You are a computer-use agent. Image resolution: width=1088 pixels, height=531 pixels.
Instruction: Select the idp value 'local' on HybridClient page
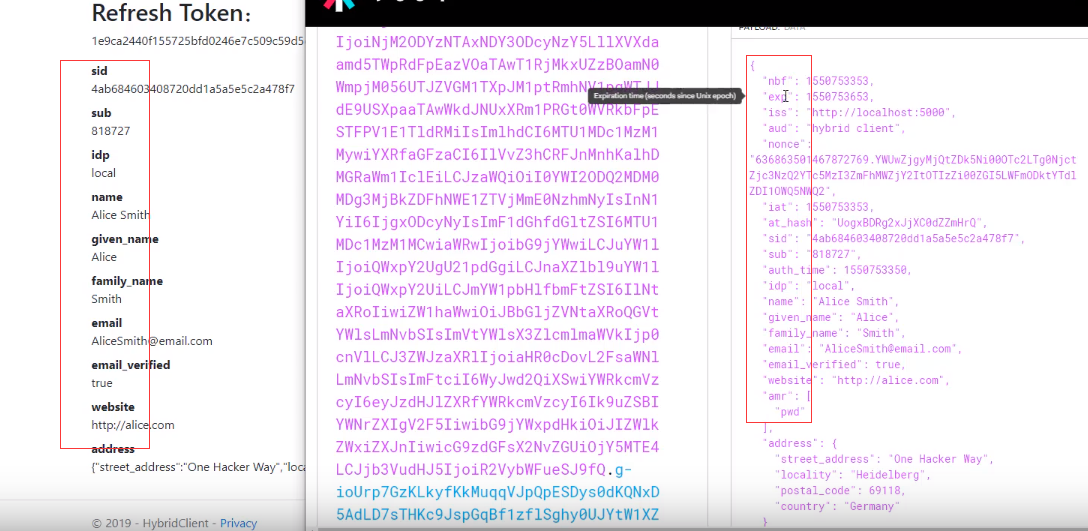[x=103, y=173]
